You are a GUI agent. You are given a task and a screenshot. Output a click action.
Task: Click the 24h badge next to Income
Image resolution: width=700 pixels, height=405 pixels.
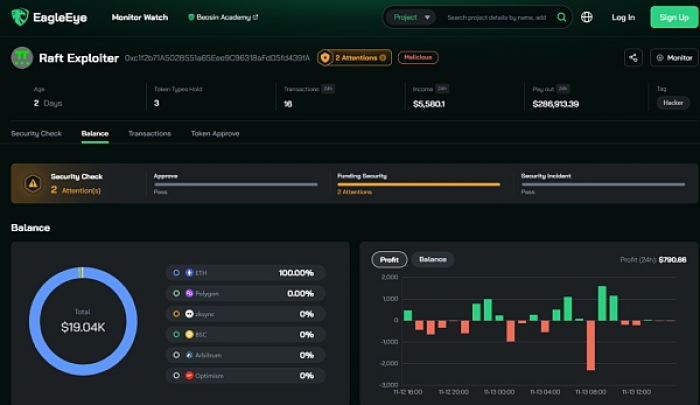pyautogui.click(x=442, y=89)
